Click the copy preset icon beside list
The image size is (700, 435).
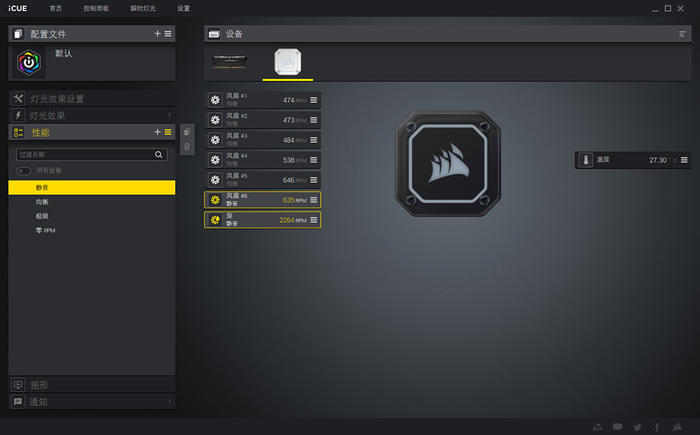[187, 132]
